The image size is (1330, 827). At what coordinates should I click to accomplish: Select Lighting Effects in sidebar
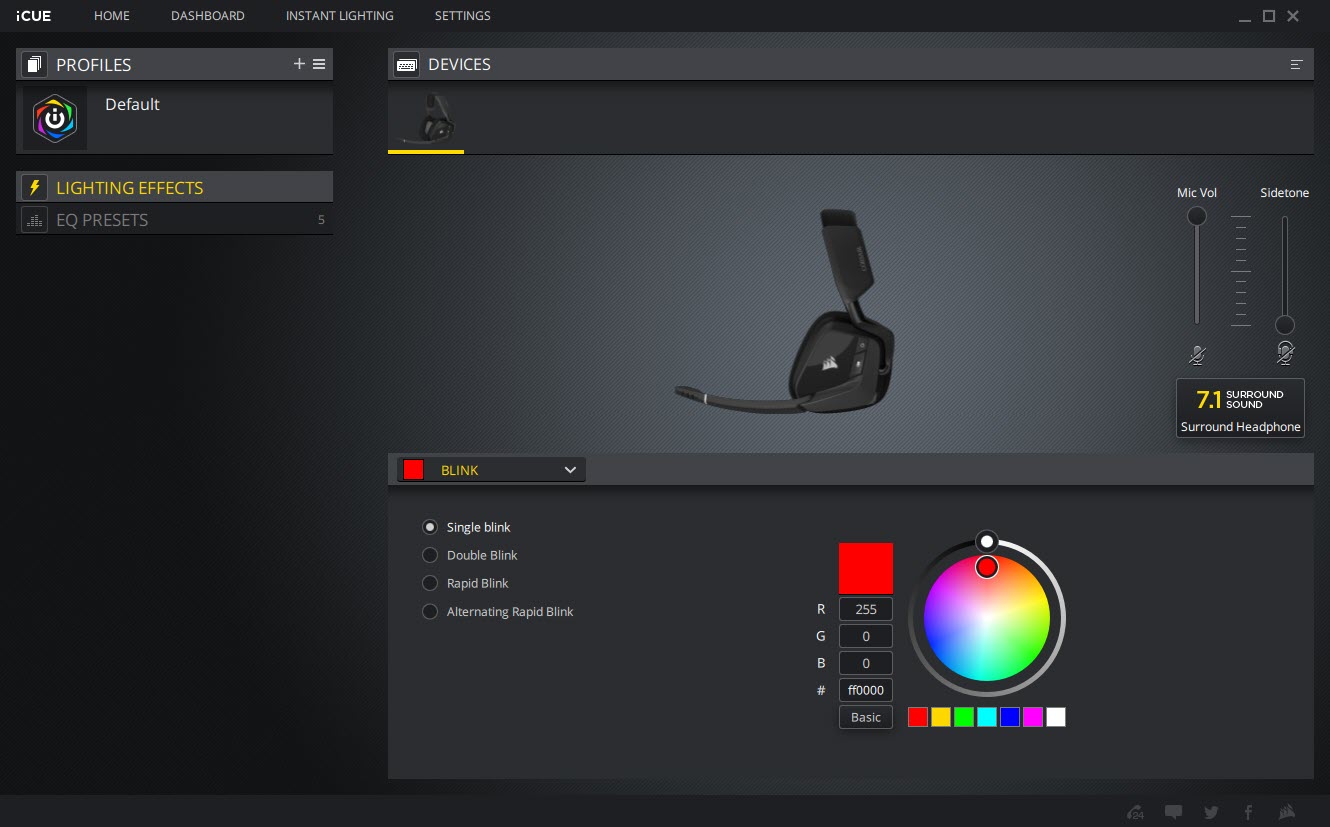coord(175,188)
